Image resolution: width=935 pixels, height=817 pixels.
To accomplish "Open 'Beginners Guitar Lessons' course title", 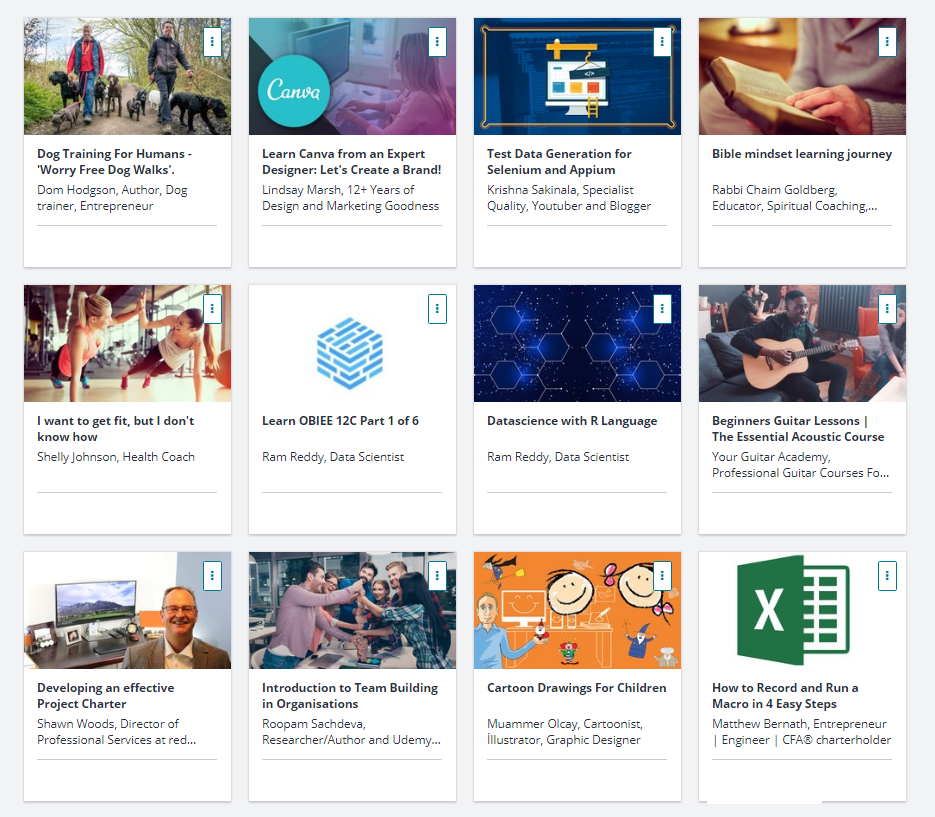I will pos(798,429).
